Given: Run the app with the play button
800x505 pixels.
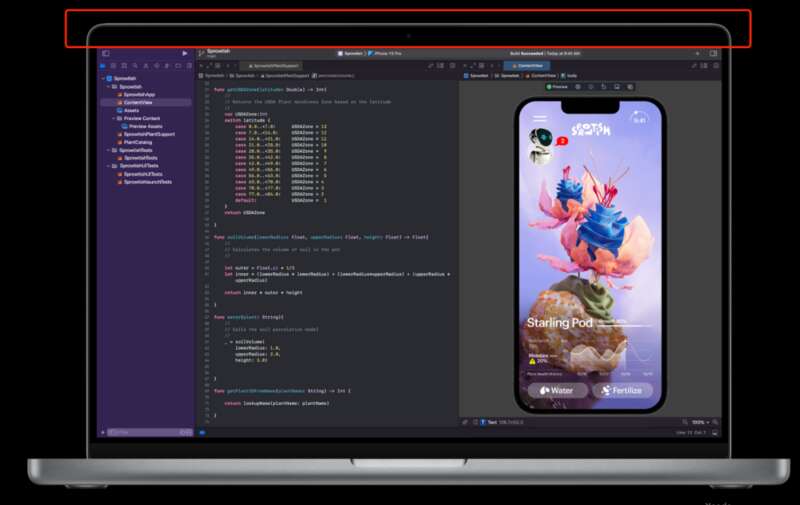Looking at the screenshot, I should pos(185,53).
